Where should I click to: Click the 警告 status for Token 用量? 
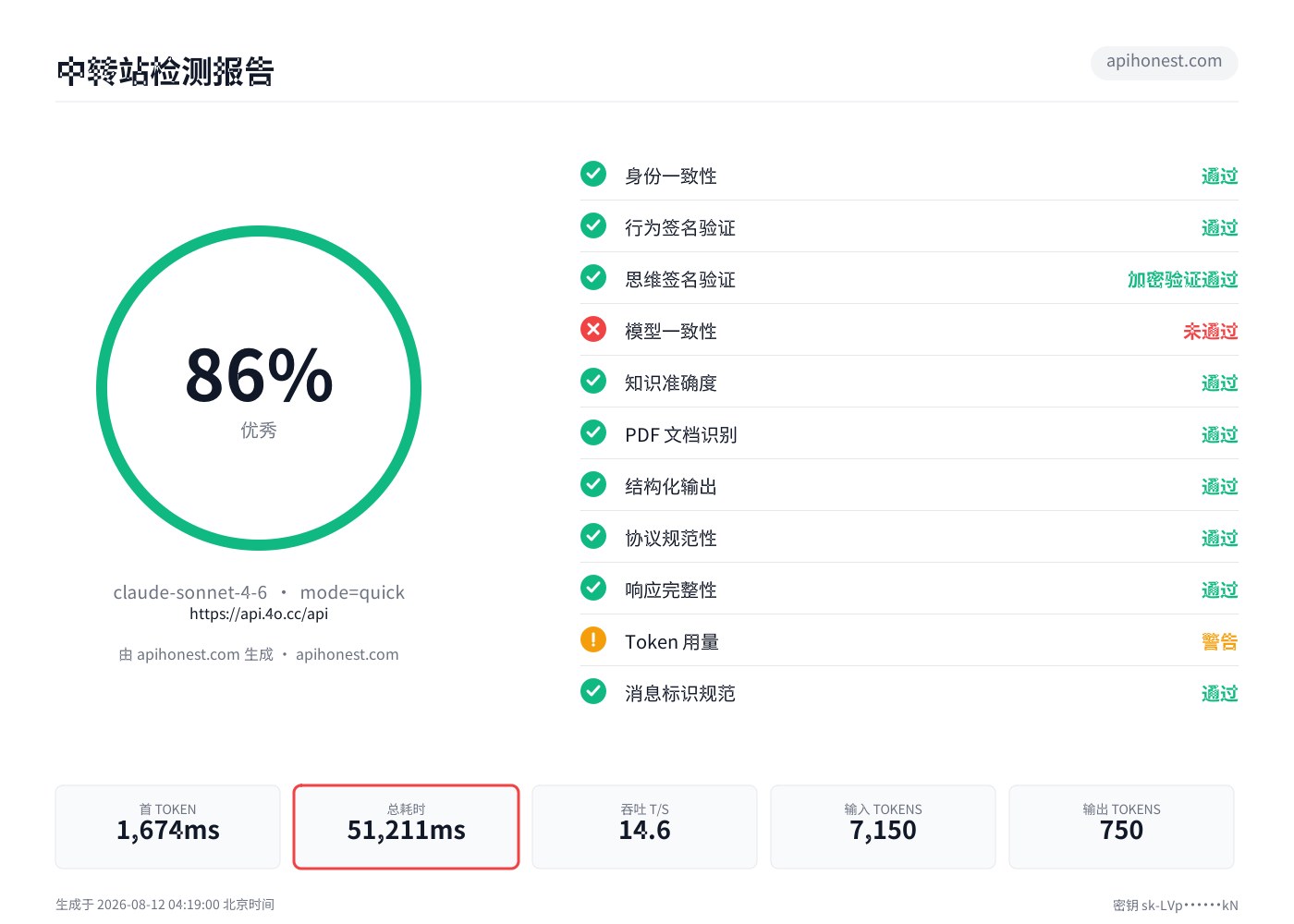pyautogui.click(x=1220, y=641)
